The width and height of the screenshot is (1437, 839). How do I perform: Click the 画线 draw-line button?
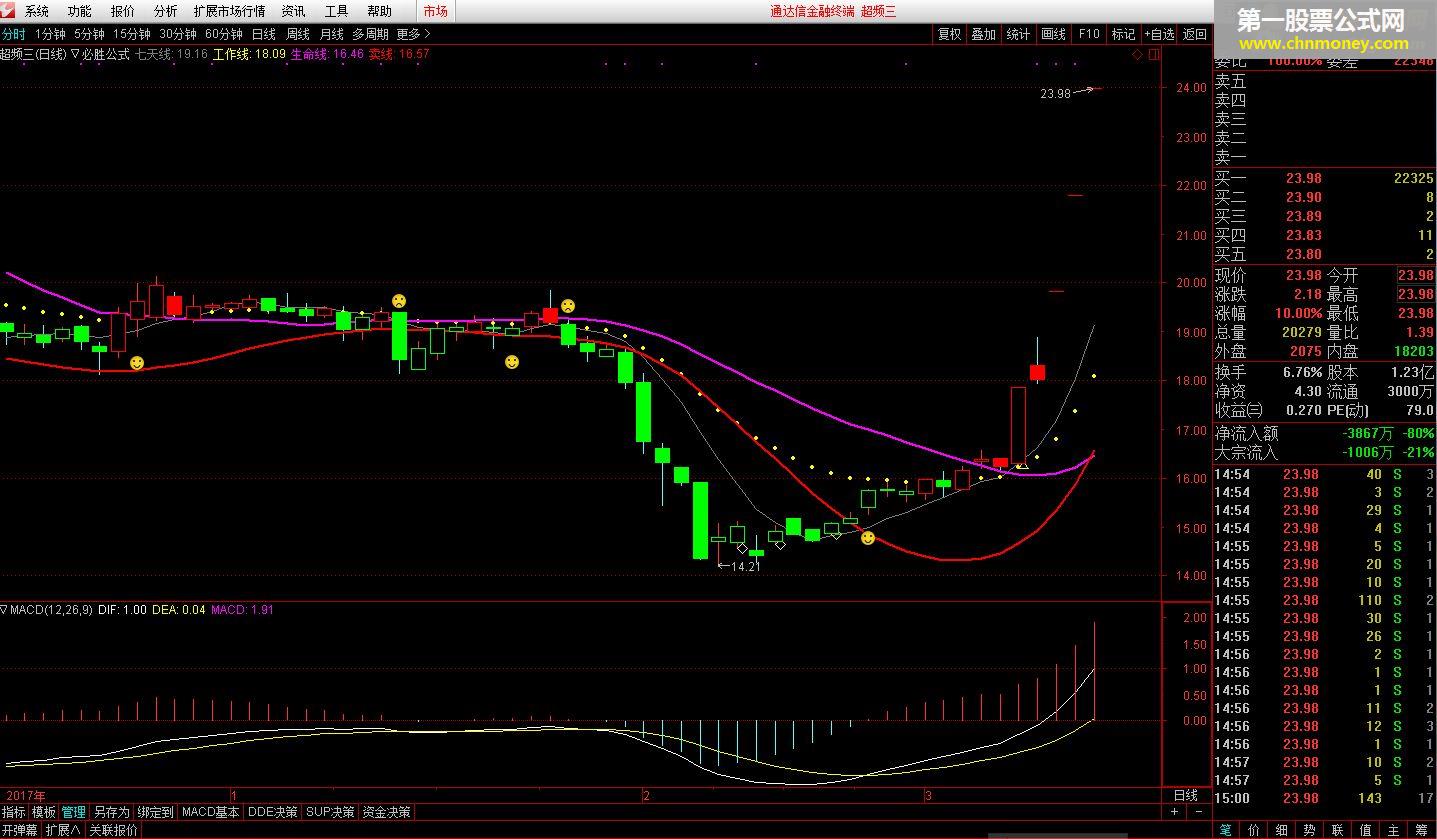1053,34
